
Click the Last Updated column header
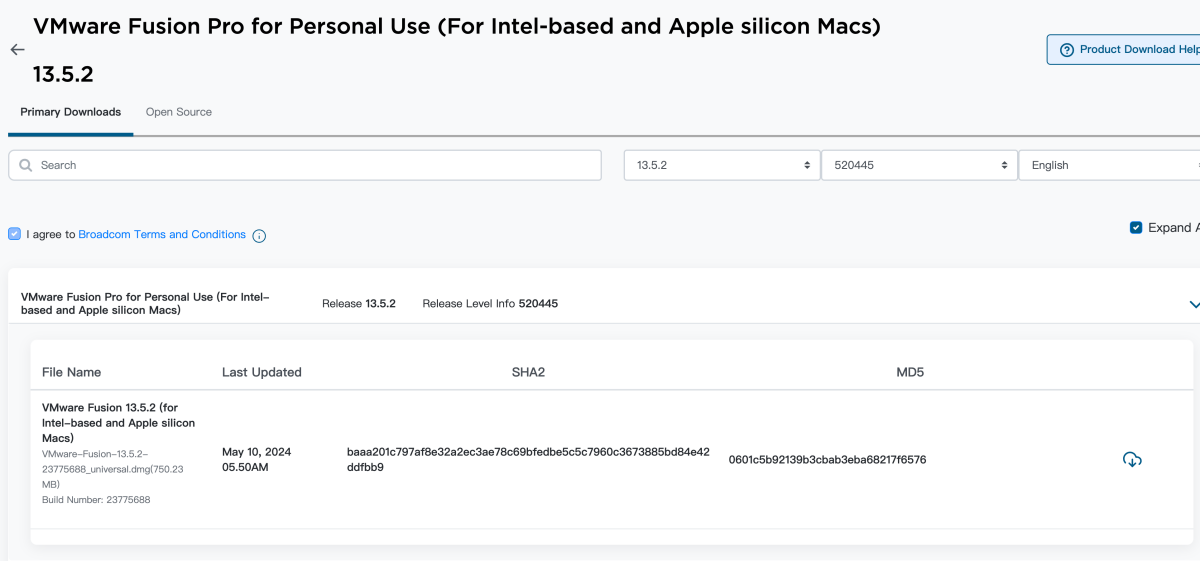click(261, 372)
